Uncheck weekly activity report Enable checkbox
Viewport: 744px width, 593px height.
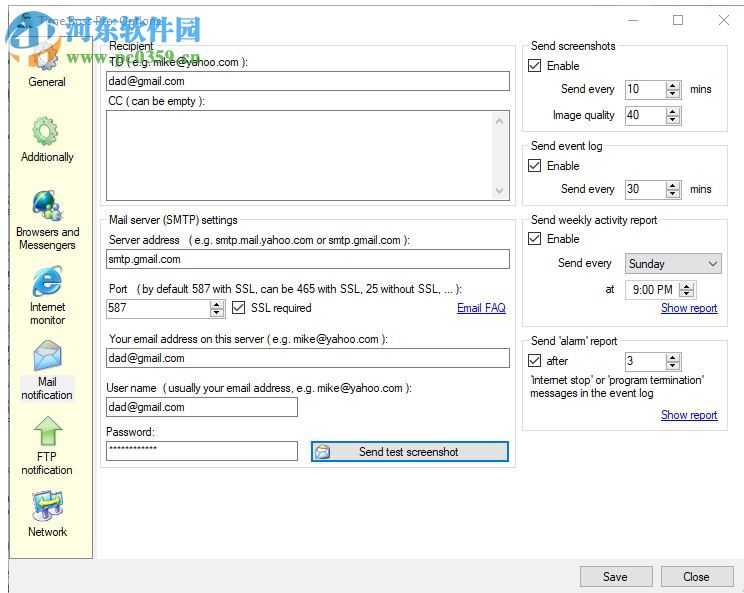[x=534, y=239]
